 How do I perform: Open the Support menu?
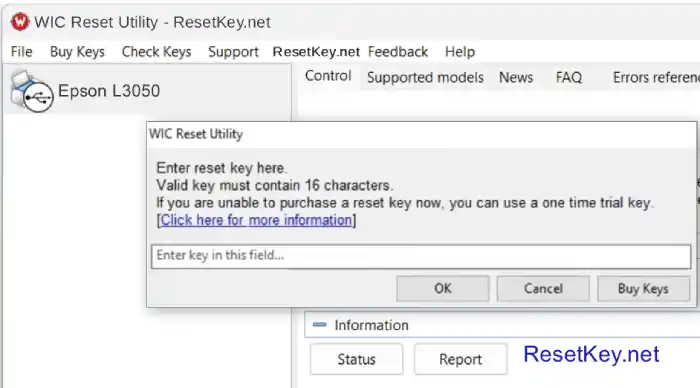pos(233,52)
